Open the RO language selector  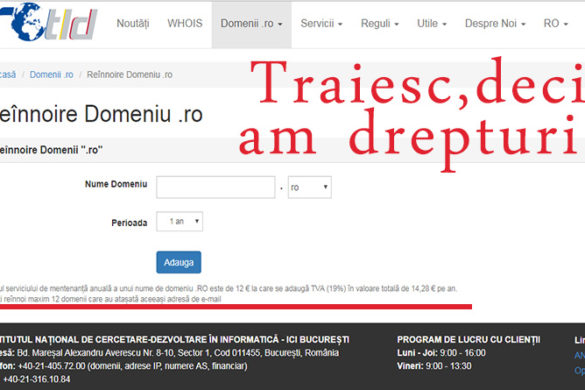point(556,24)
